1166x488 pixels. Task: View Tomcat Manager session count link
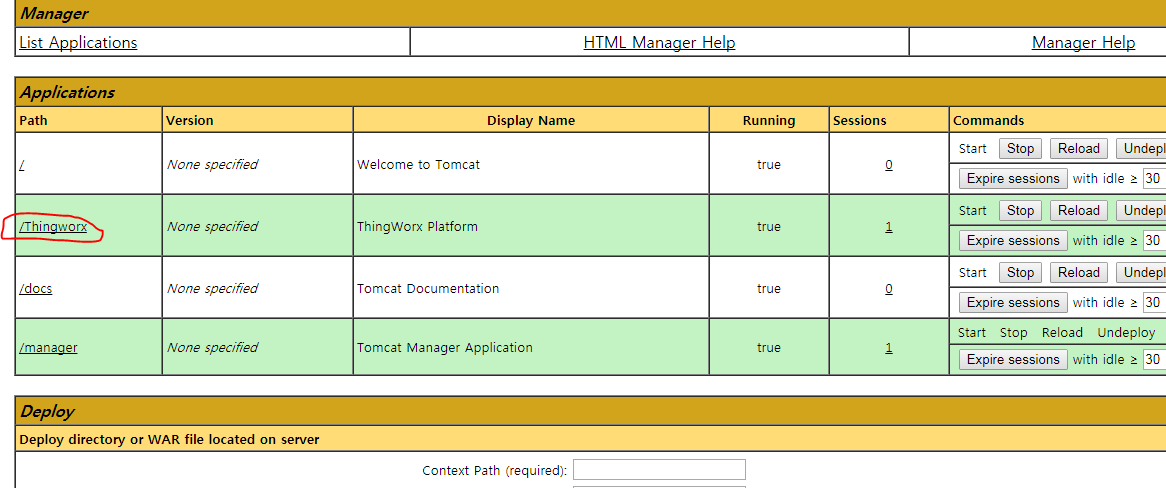pyautogui.click(x=889, y=347)
